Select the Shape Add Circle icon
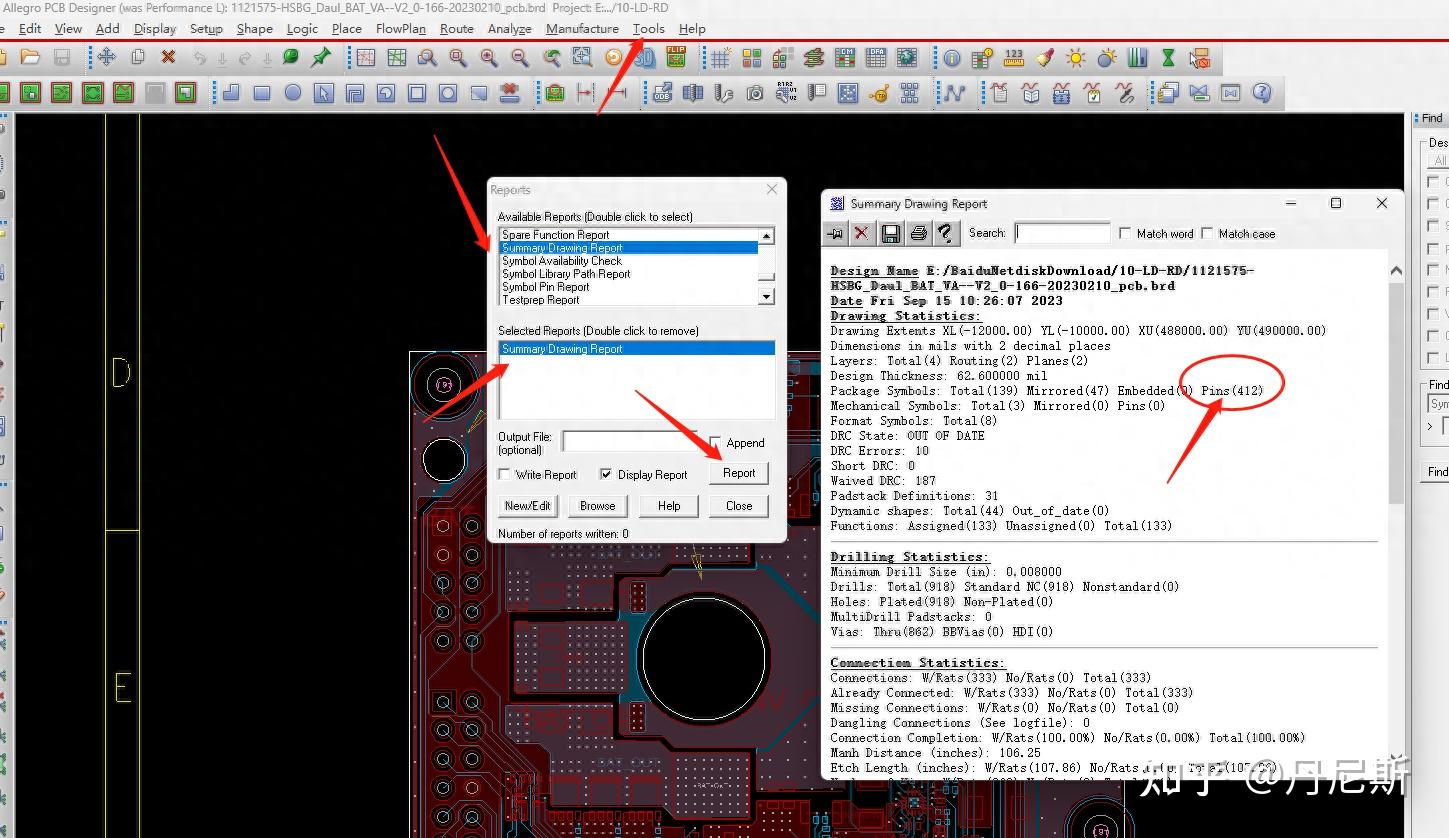The image size is (1449, 838). coord(293,93)
